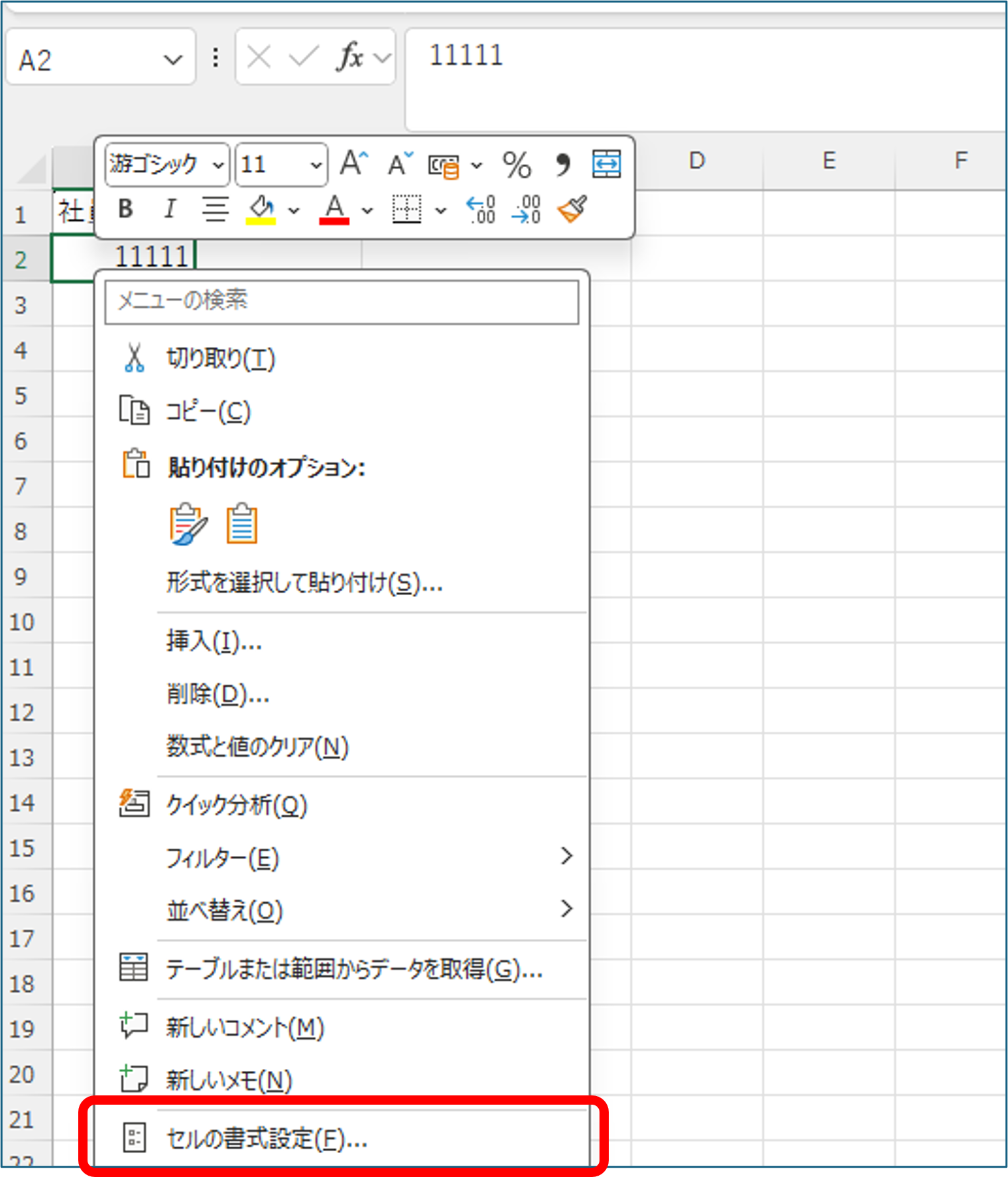1008x1177 pixels.
Task: Expand the insert function dropdown arrow
Action: click(x=383, y=58)
